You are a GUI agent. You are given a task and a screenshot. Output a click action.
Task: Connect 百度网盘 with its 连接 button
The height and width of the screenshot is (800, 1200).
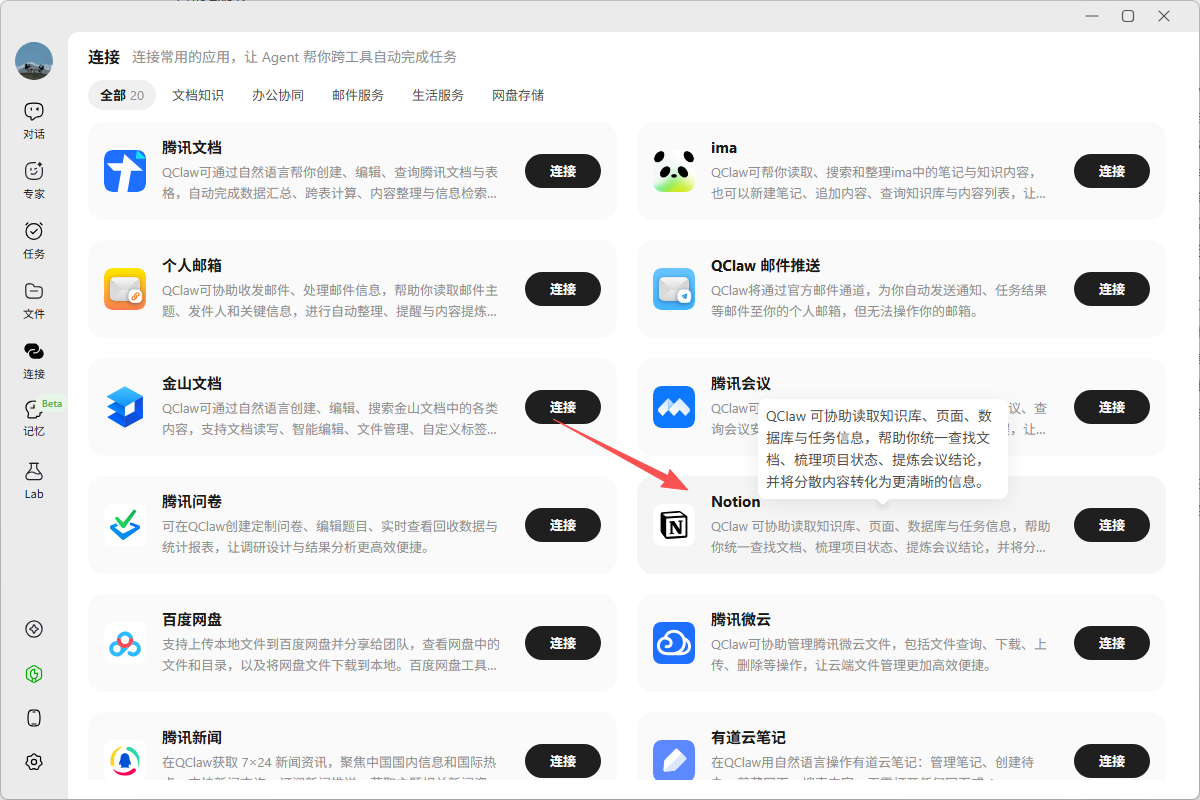click(563, 643)
